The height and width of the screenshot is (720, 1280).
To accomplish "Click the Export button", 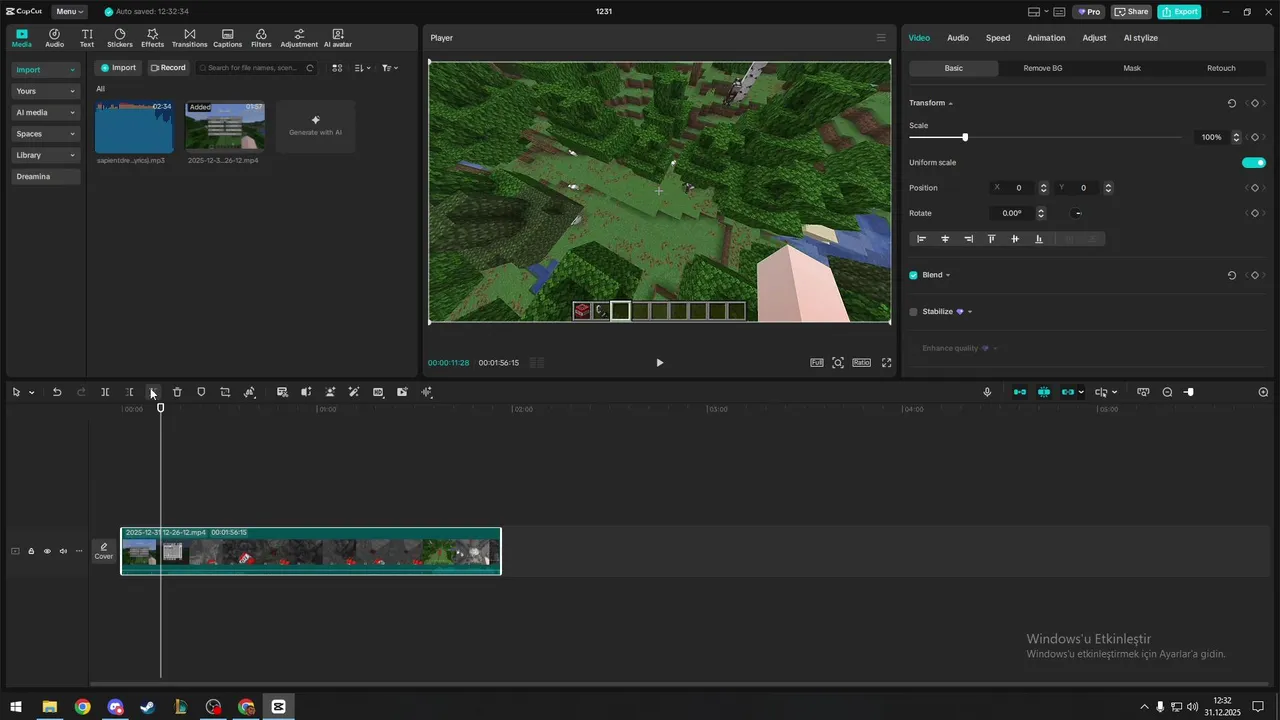I will coord(1179,12).
